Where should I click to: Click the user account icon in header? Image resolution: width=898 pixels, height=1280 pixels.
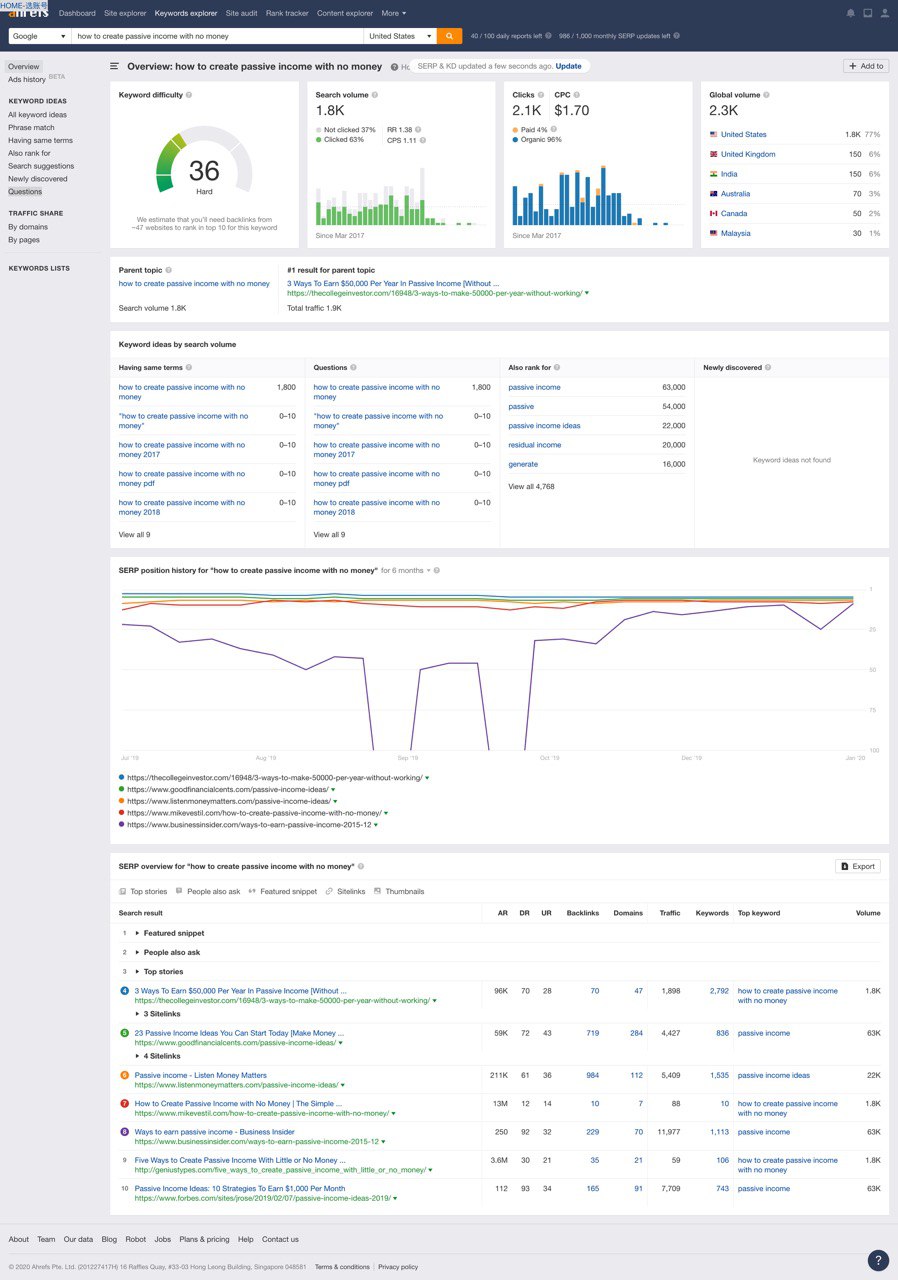[884, 13]
